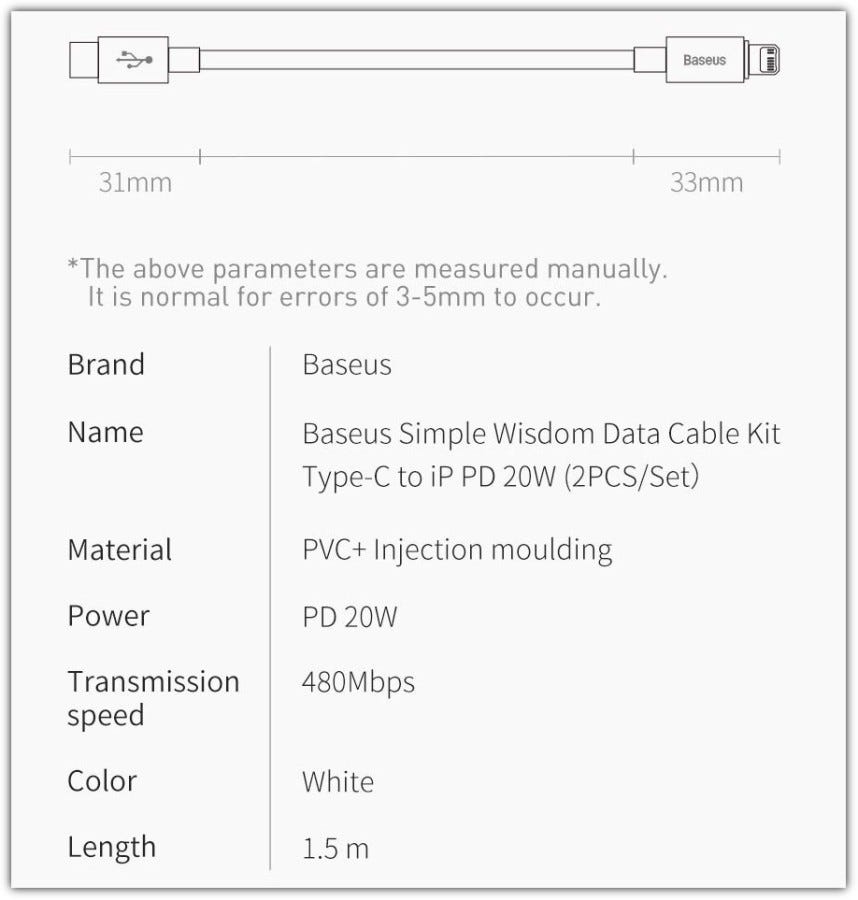
Task: Click the Name row label
Action: 105,433
